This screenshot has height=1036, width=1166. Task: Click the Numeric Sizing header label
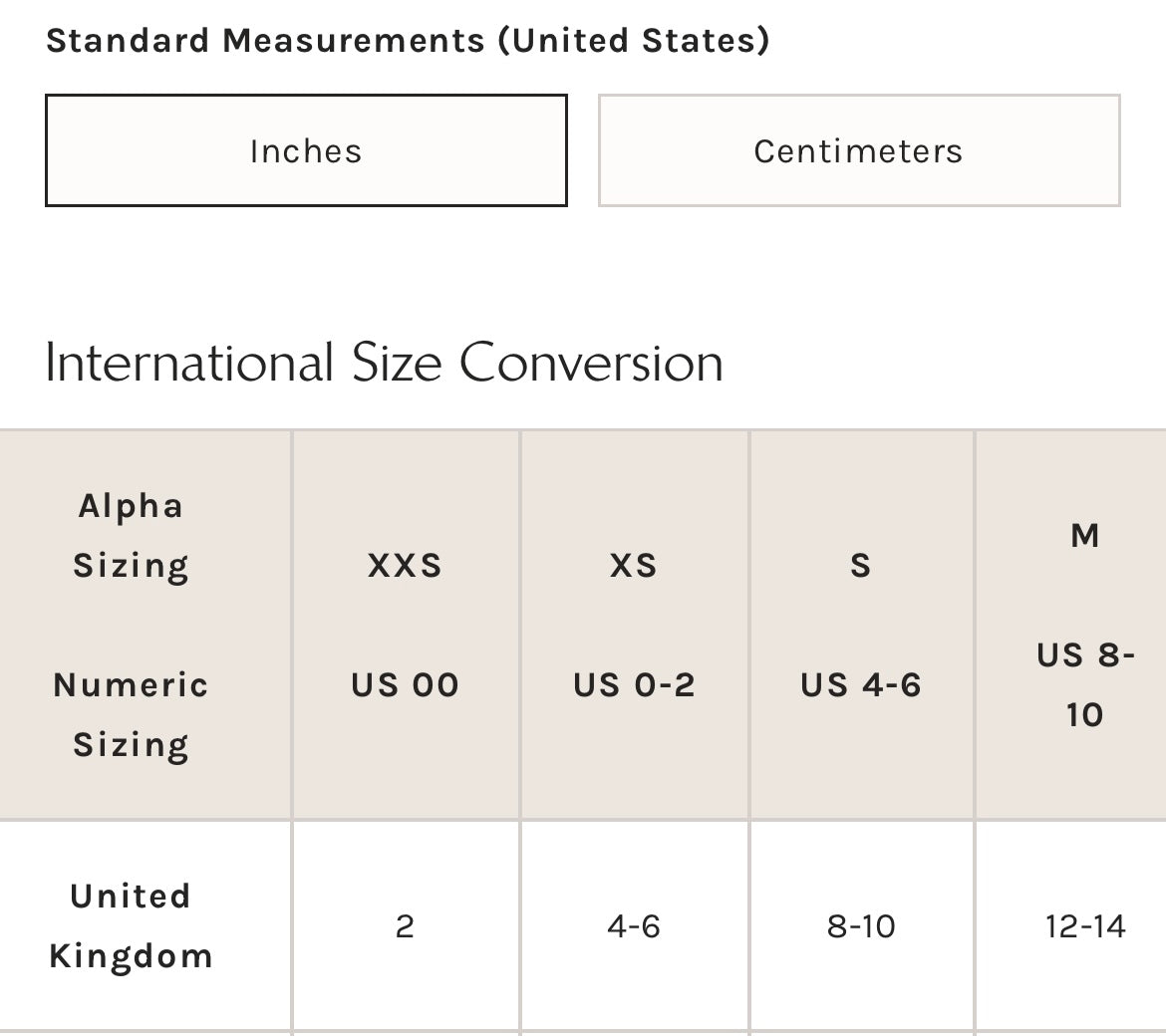point(131,714)
